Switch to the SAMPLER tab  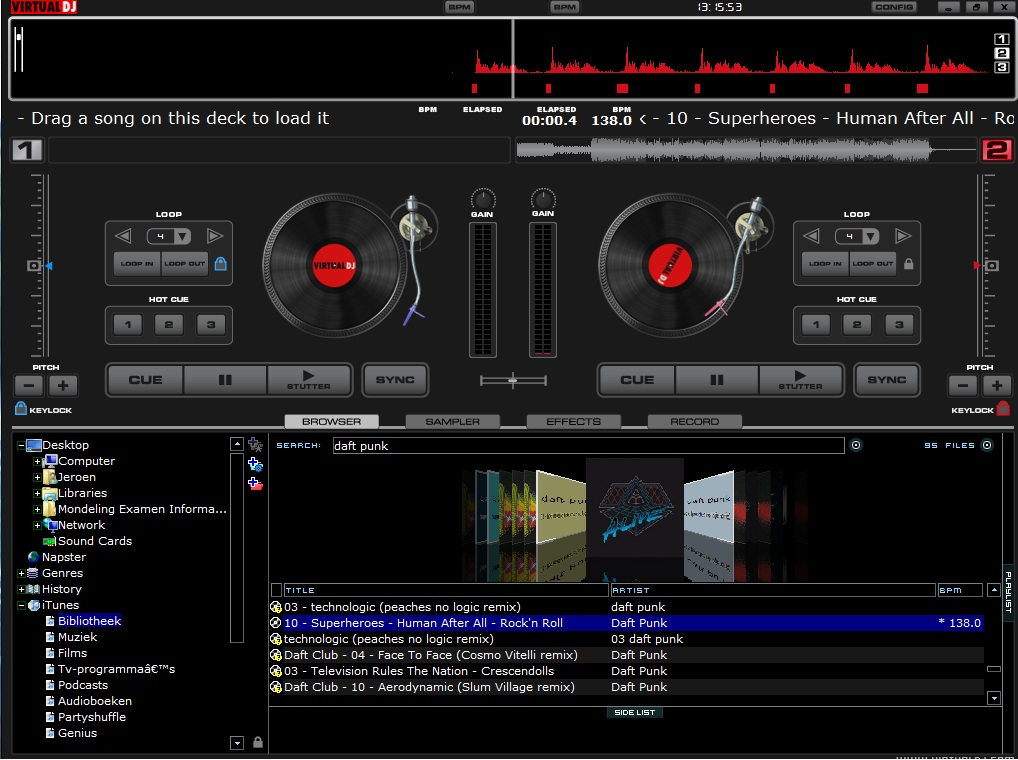coord(452,421)
